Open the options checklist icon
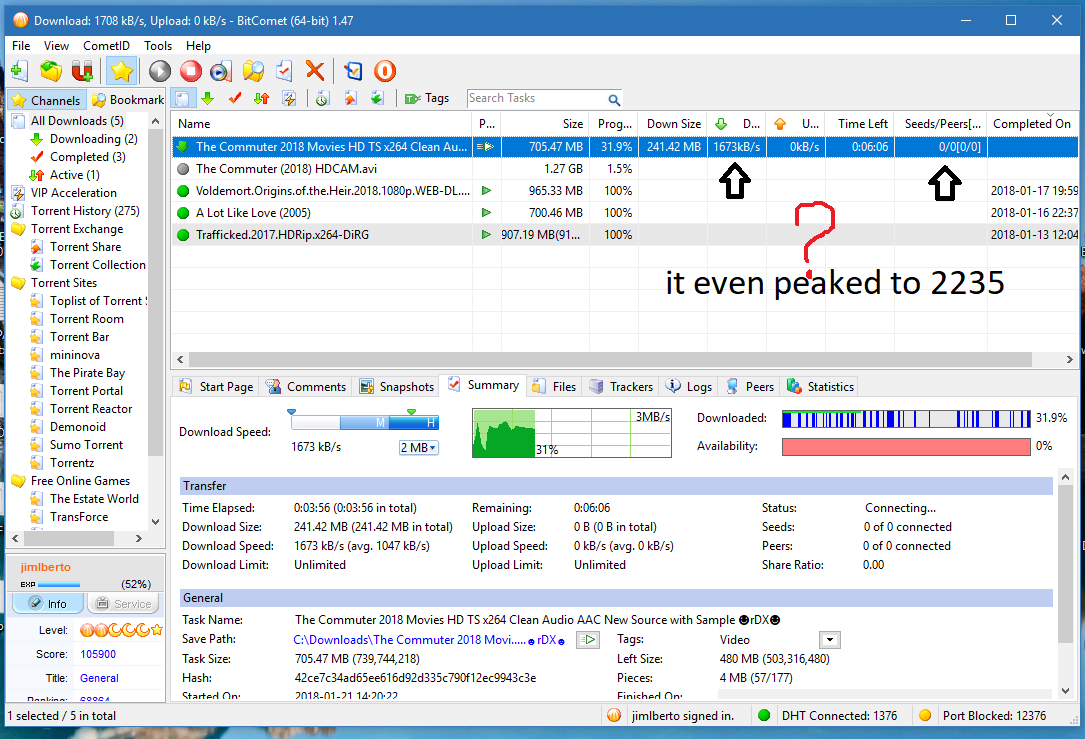This screenshot has height=739, width=1085. (354, 71)
